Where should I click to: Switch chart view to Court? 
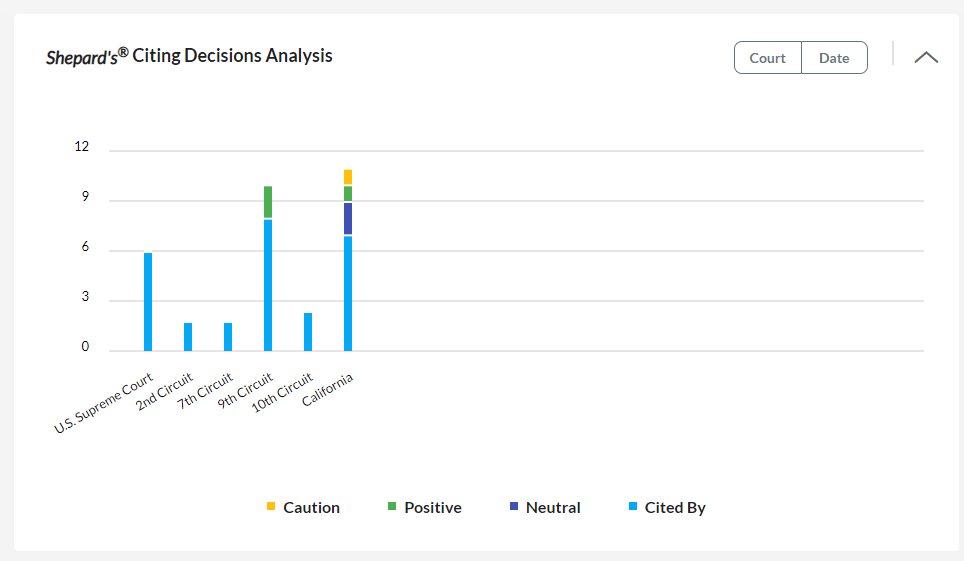767,58
